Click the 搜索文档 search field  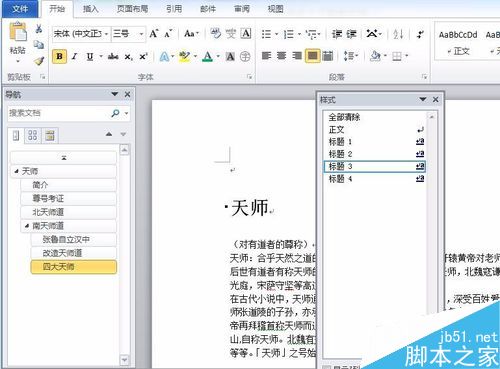point(58,113)
